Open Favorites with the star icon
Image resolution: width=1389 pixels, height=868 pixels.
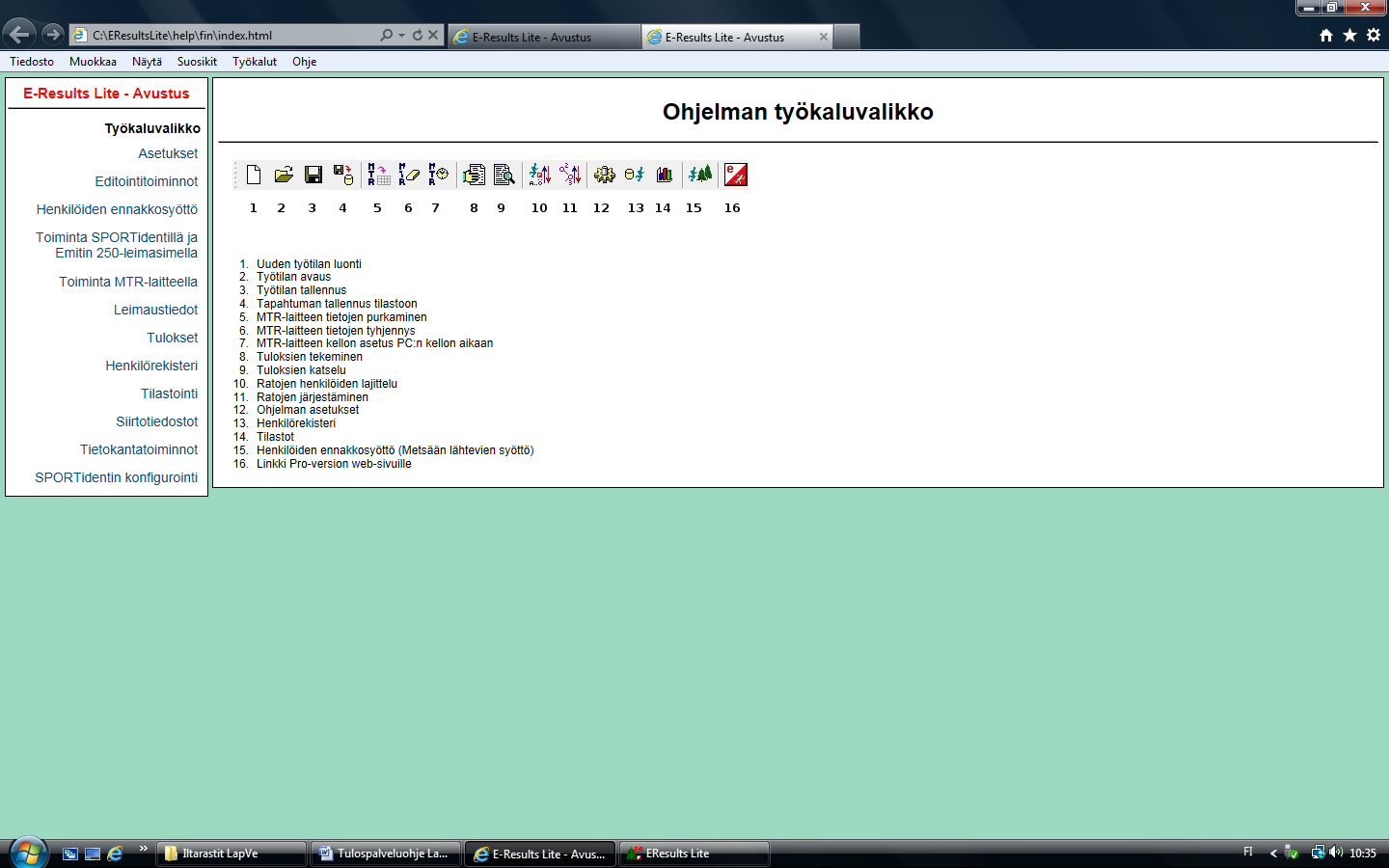click(1349, 35)
